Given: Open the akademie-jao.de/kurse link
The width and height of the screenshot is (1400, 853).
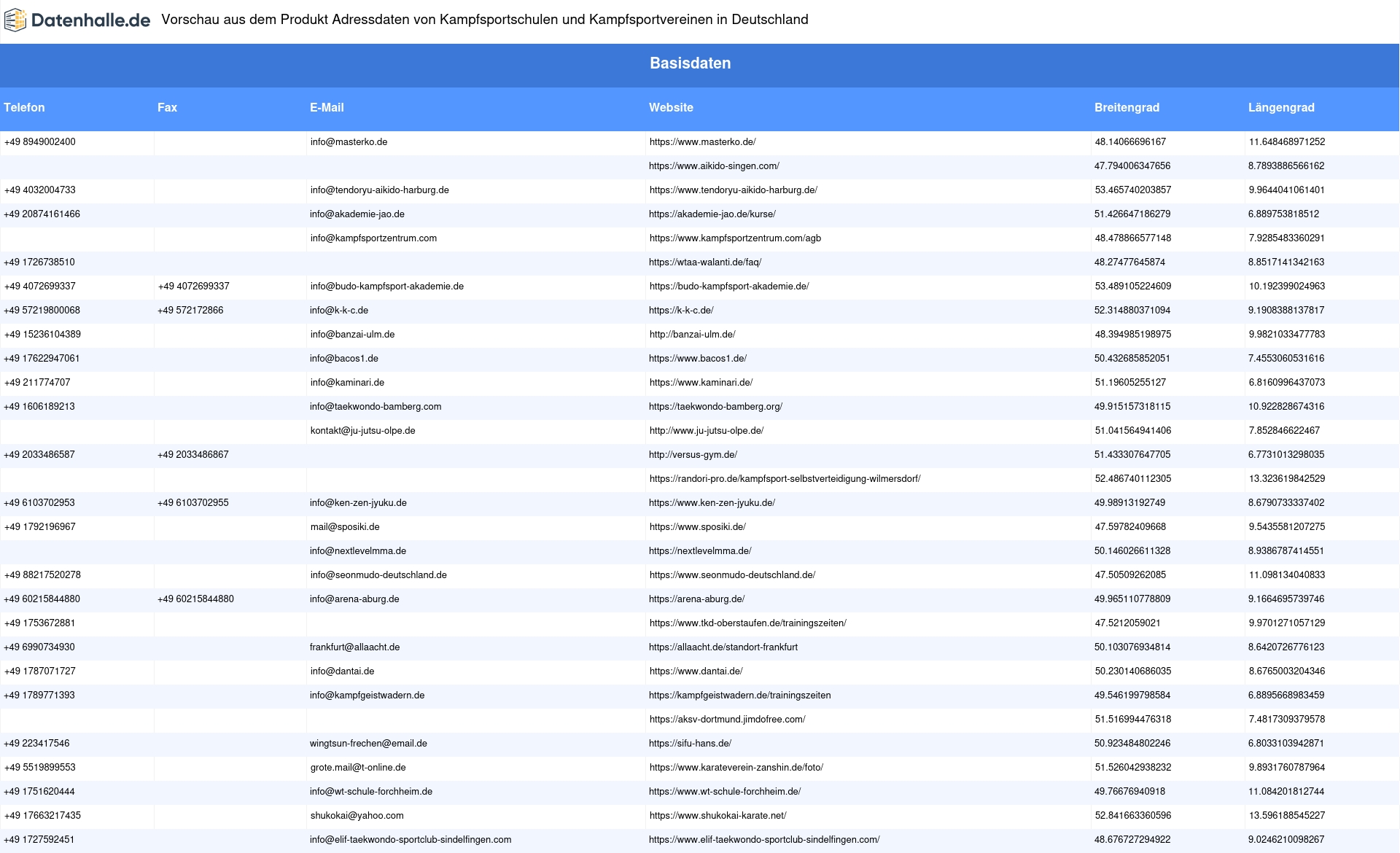Looking at the screenshot, I should 712,214.
